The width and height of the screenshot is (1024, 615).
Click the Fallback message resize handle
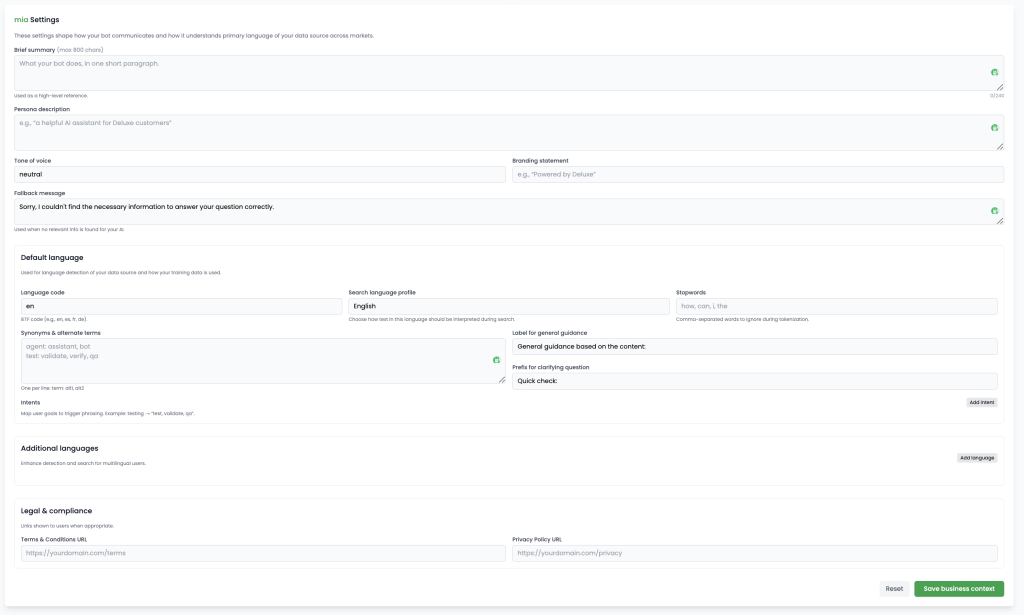pos(1000,221)
